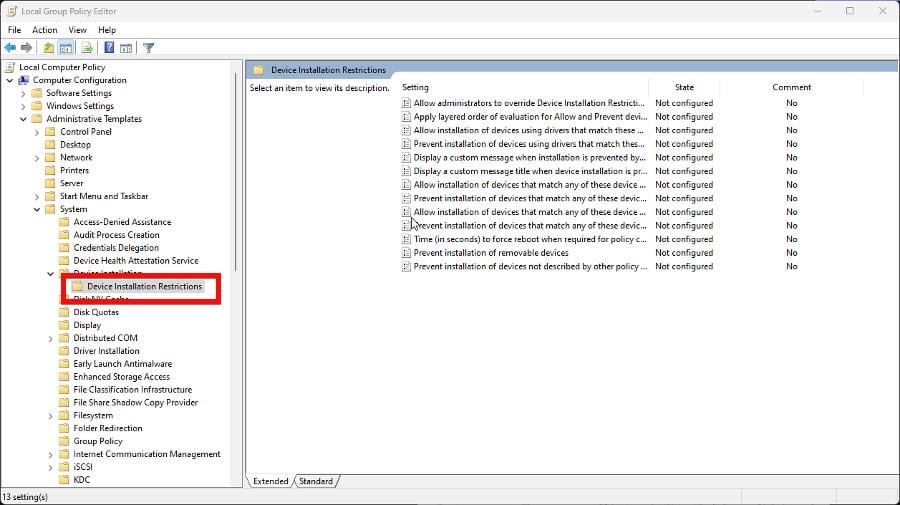This screenshot has width=900, height=505.
Task: Toggle Show/Hide Action Pane toolbar icon
Action: click(126, 48)
